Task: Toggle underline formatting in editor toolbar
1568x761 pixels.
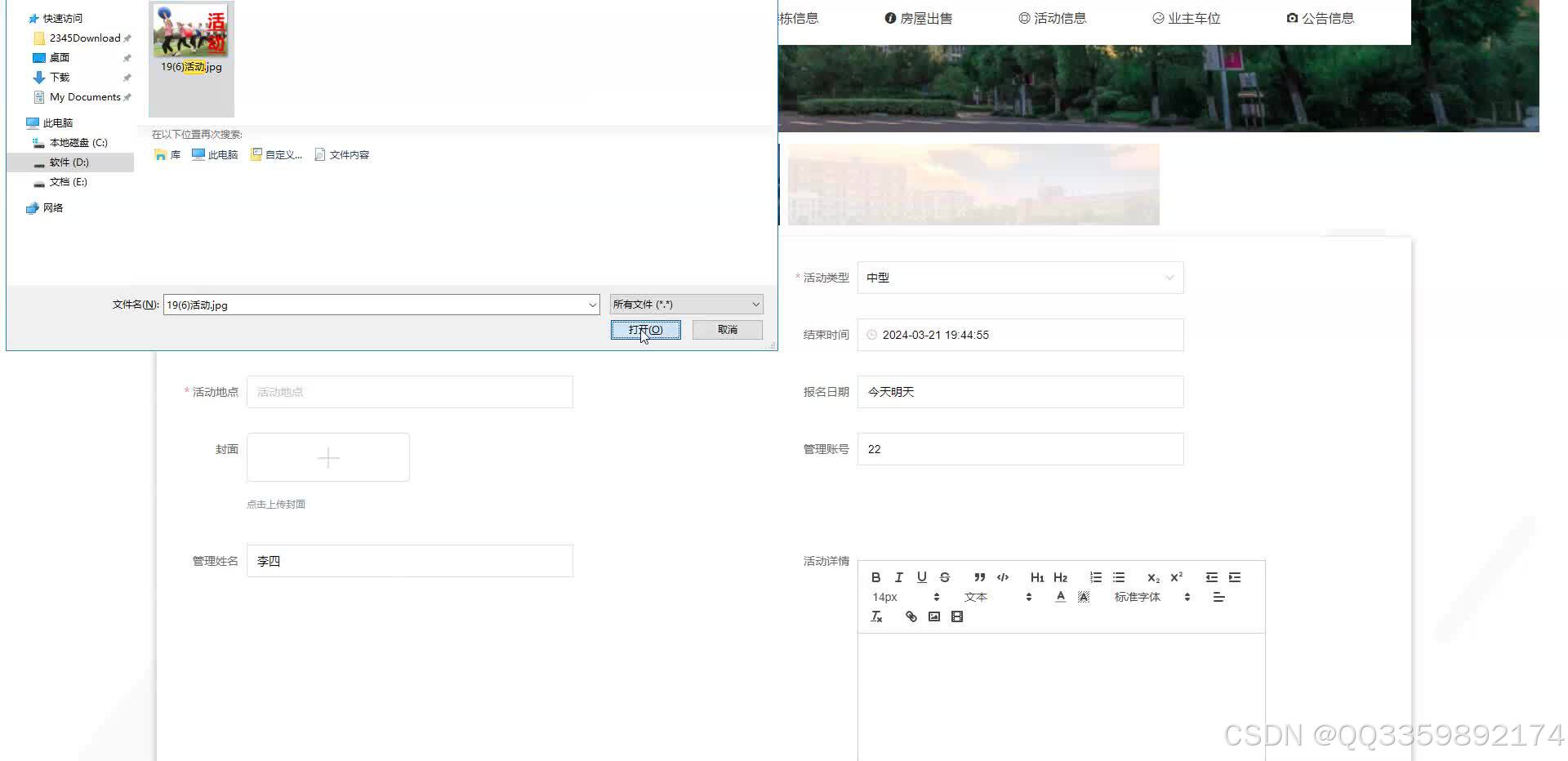Action: click(921, 577)
